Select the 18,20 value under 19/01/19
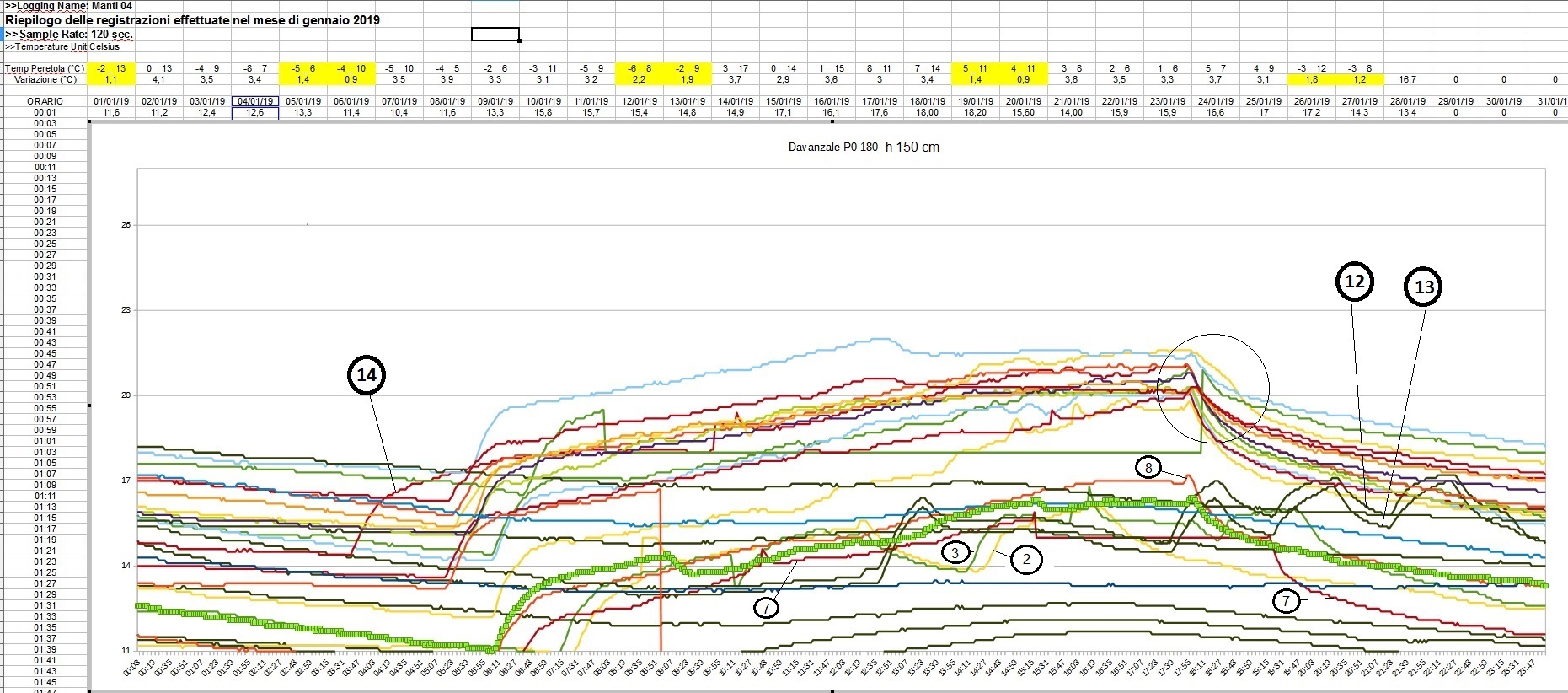 coord(975,112)
